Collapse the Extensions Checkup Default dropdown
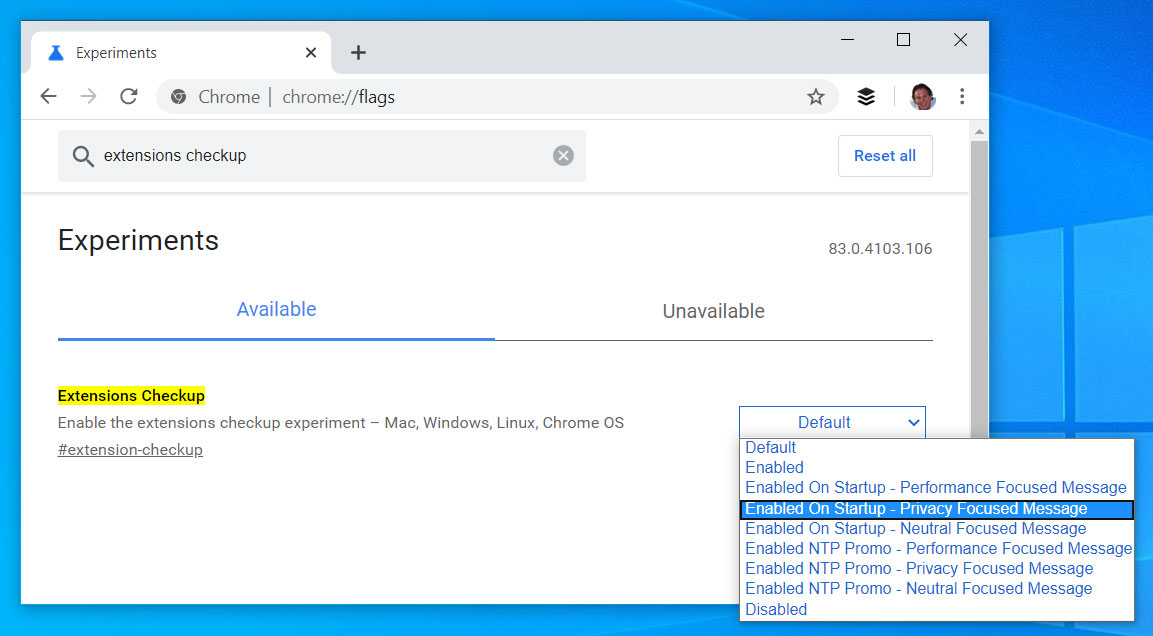The image size is (1153, 636). point(832,422)
